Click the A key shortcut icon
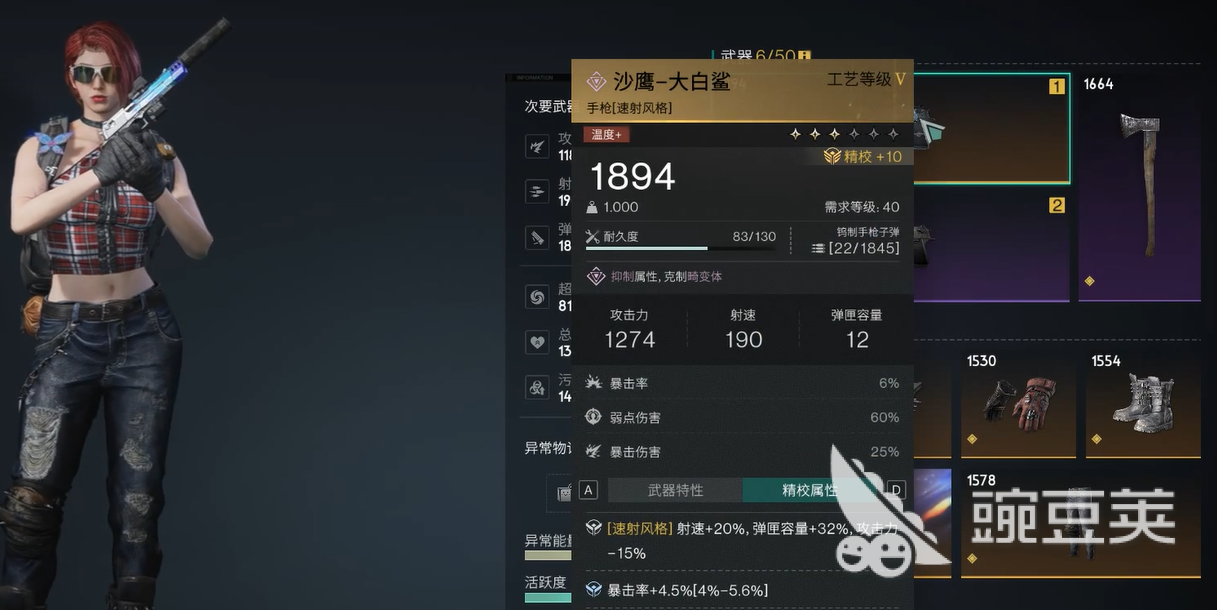This screenshot has width=1217, height=610. tap(588, 490)
